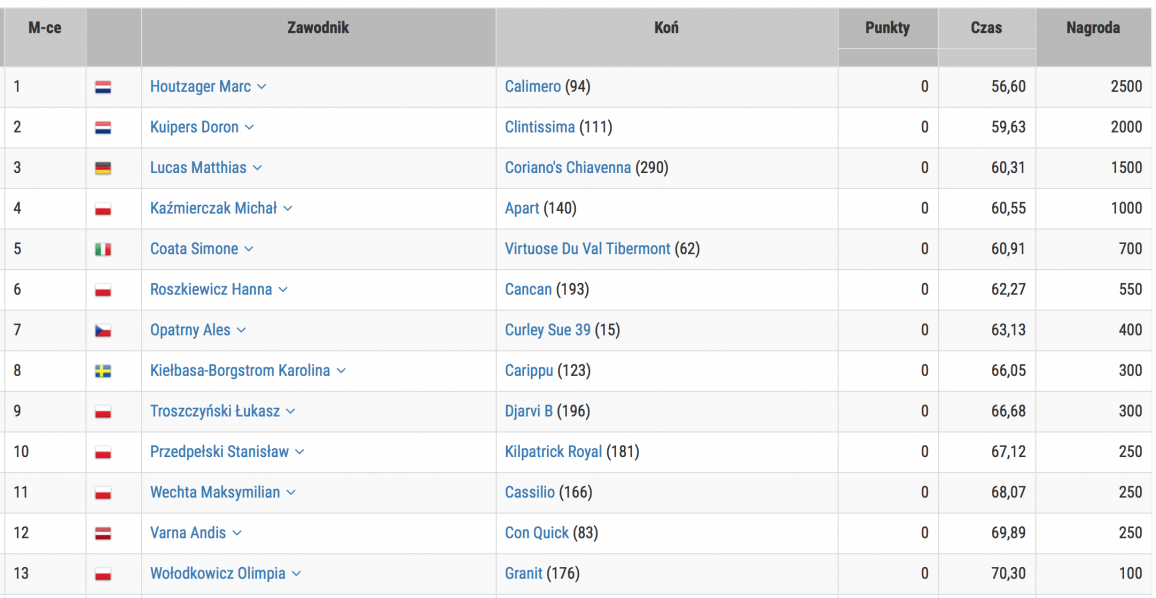Expand details chevron for Houtzager Marc

(262, 87)
